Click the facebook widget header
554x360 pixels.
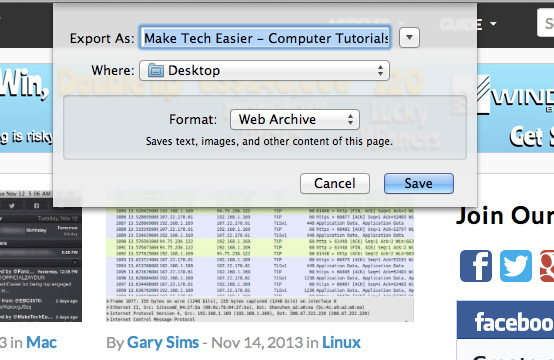505,320
